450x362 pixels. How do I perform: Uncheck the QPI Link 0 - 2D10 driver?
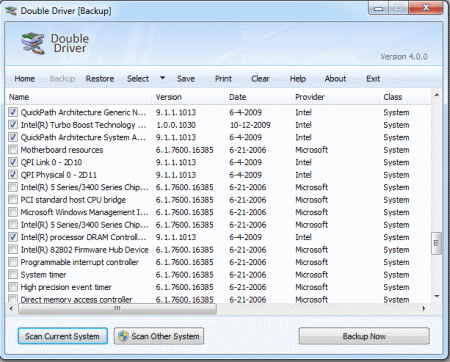point(13,162)
